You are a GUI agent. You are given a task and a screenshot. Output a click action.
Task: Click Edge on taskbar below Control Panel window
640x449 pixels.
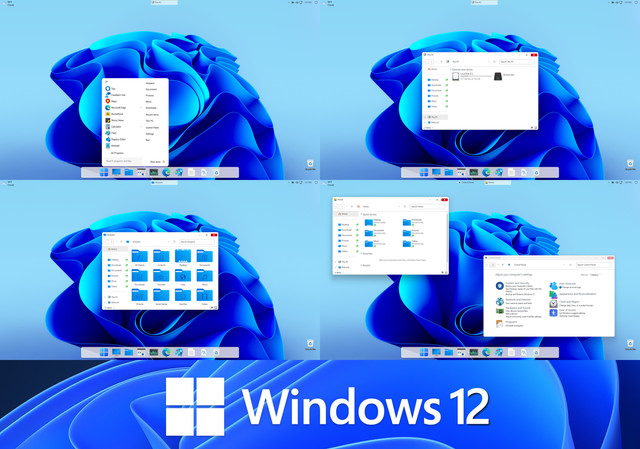click(486, 352)
